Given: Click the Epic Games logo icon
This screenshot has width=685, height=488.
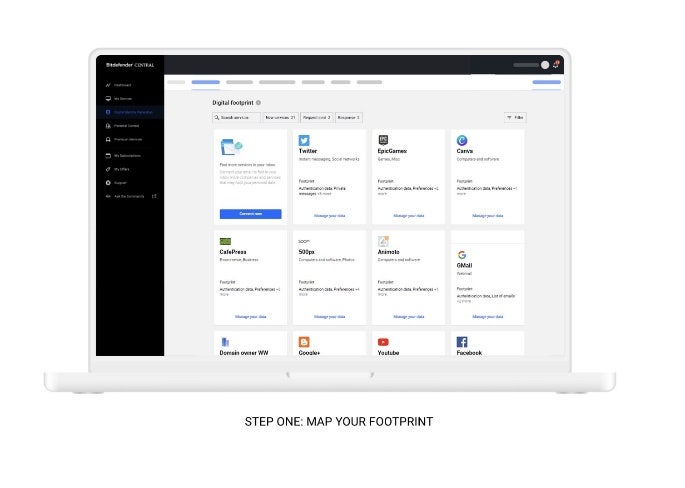Looking at the screenshot, I should (383, 141).
